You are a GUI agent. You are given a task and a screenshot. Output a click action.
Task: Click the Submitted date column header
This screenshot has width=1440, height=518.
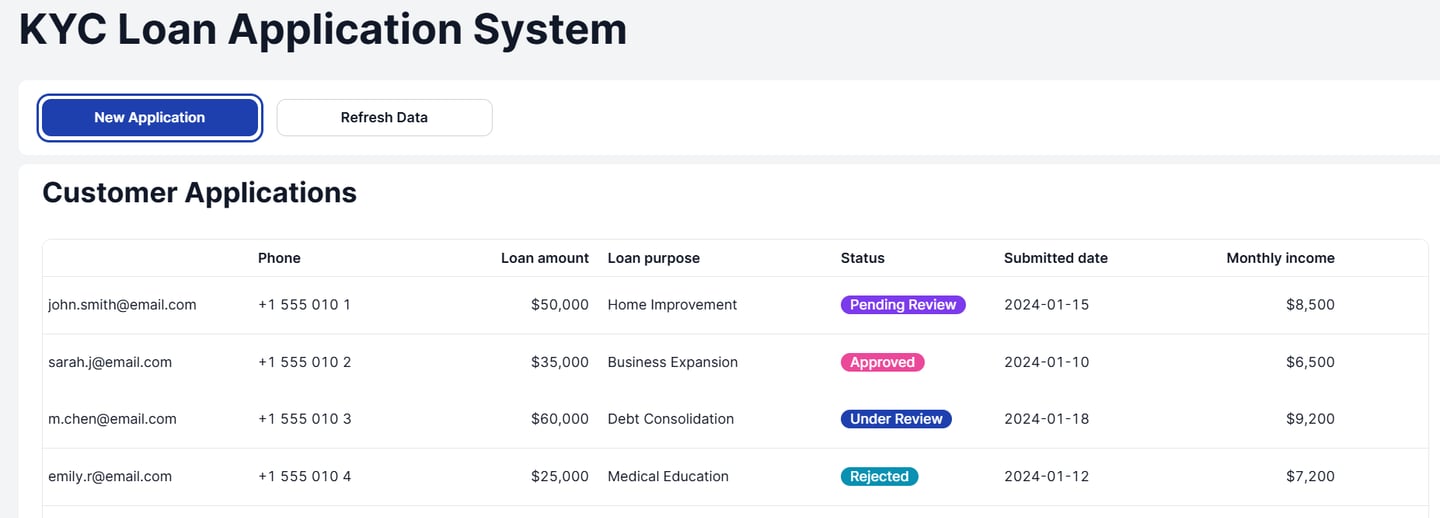[1055, 258]
